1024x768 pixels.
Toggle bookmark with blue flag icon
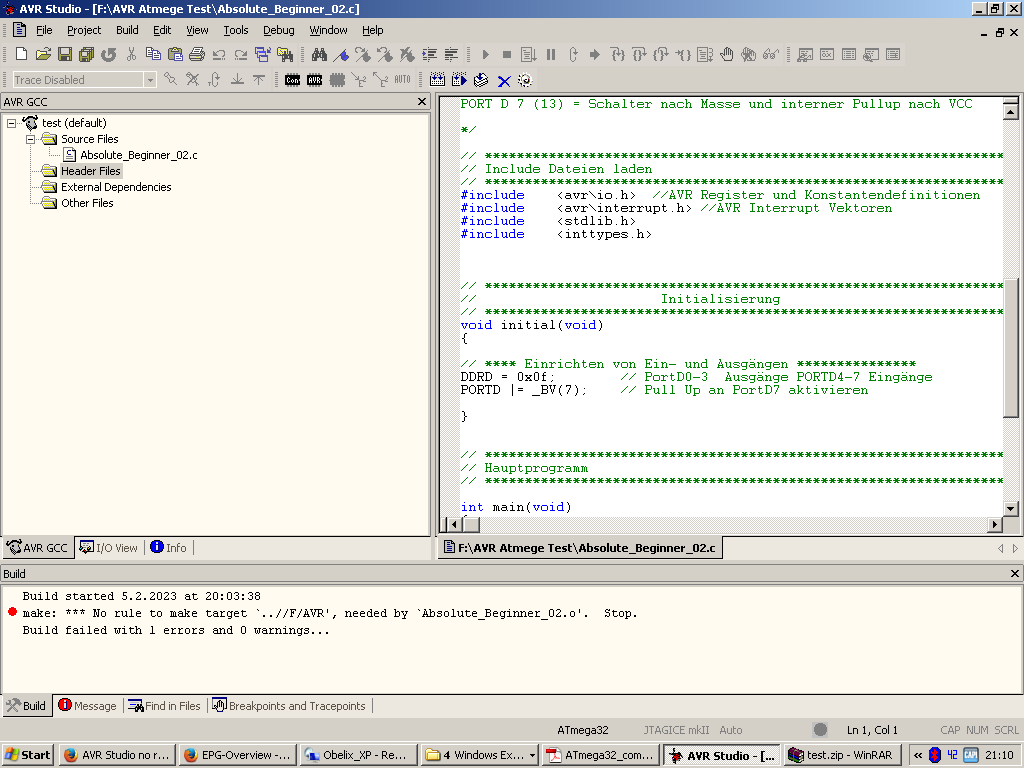coord(341,54)
